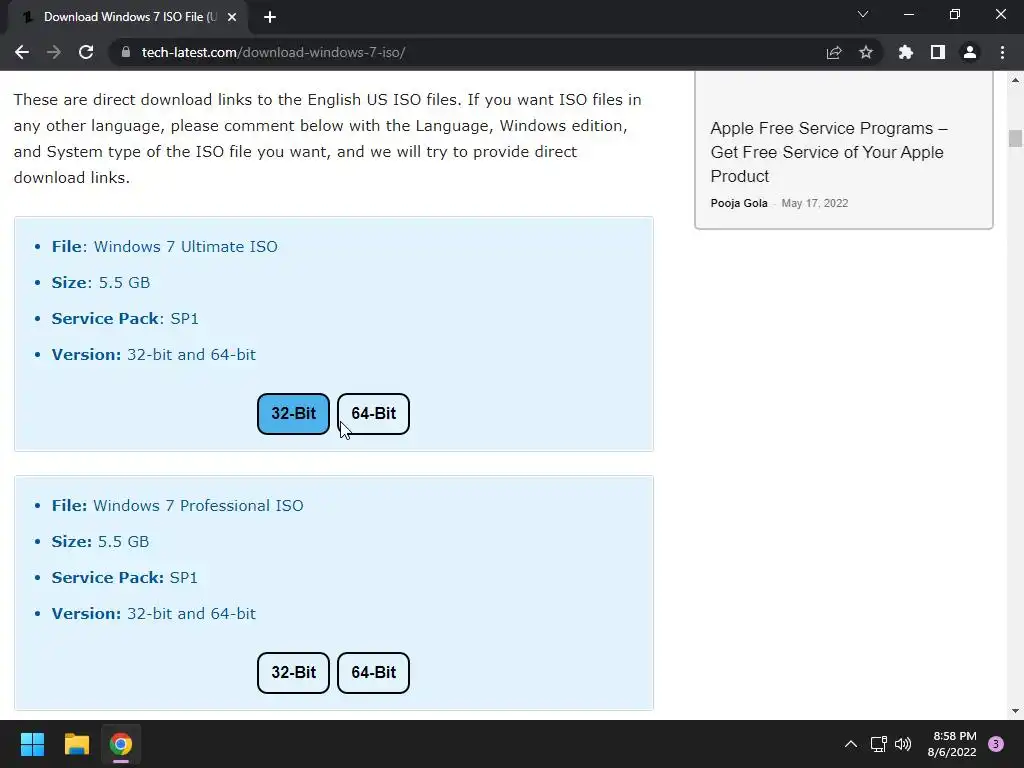Click the forward navigation arrow

coord(54,52)
